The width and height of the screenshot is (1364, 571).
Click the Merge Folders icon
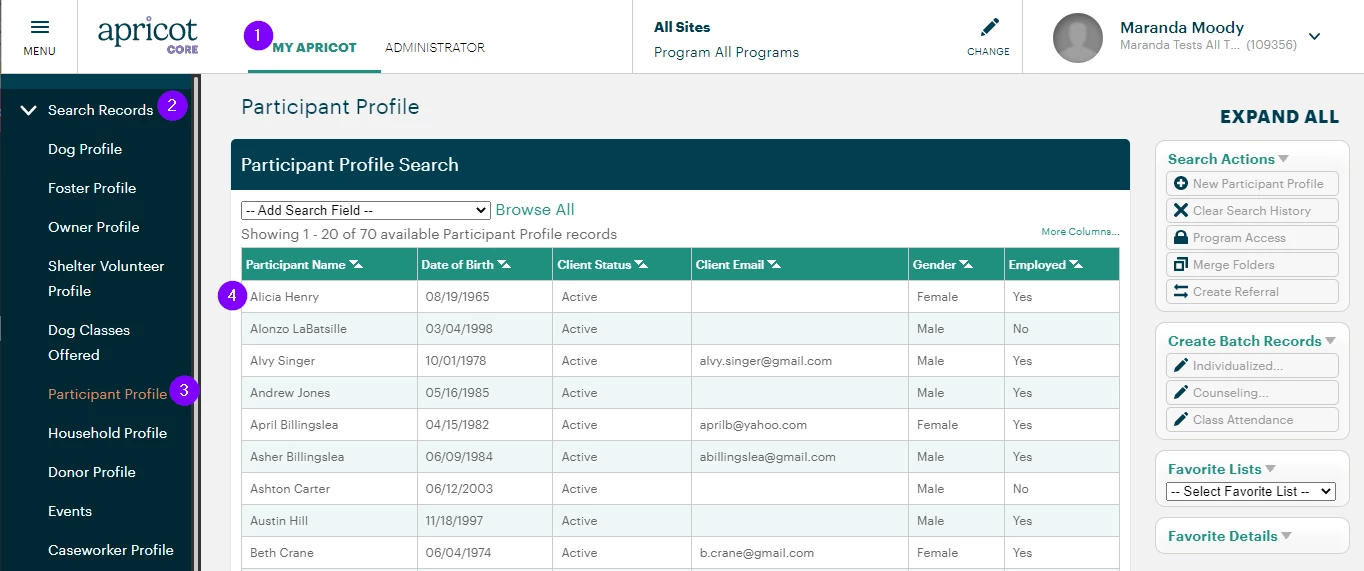coord(1181,265)
